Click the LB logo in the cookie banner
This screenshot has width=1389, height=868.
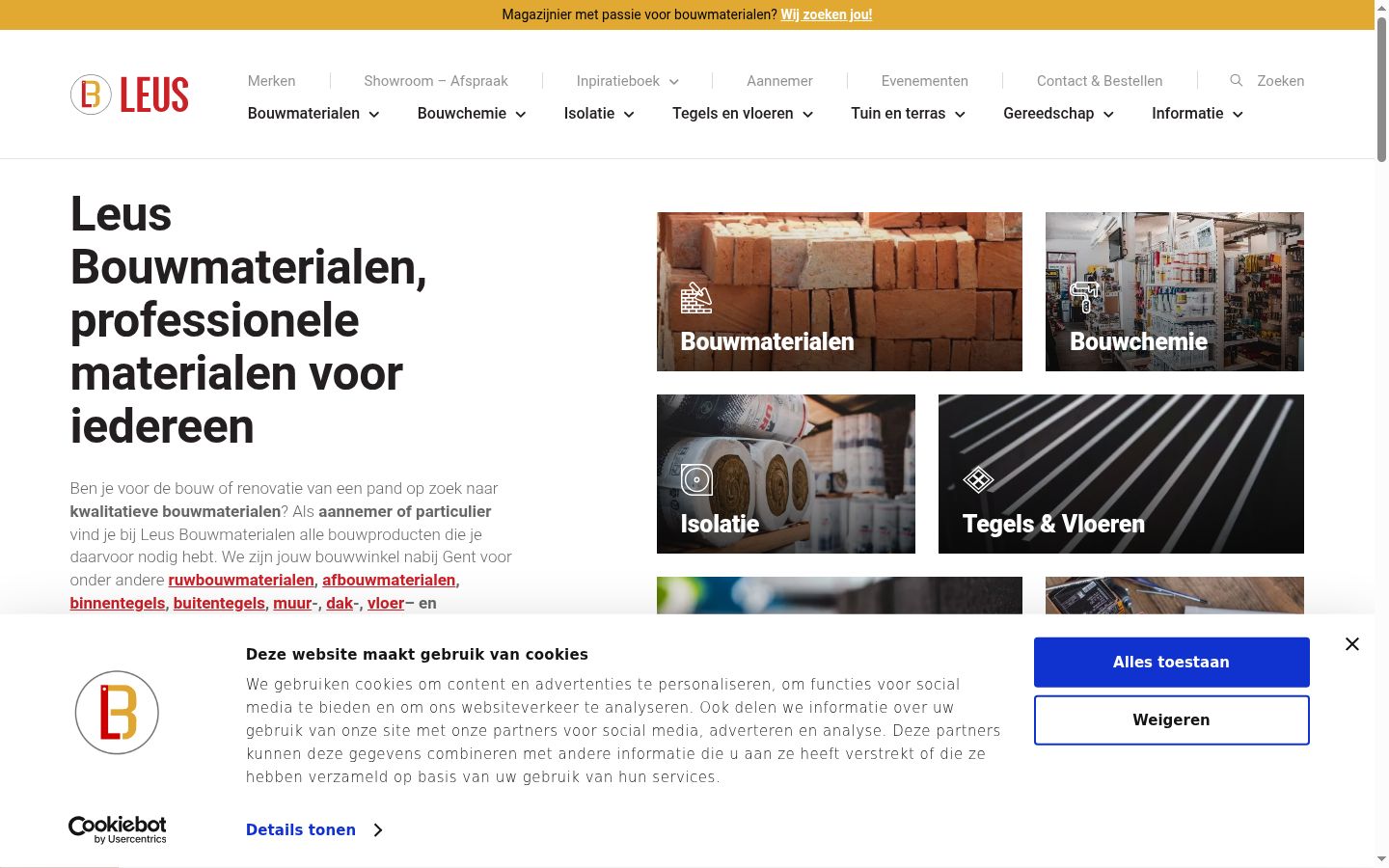pos(117,713)
